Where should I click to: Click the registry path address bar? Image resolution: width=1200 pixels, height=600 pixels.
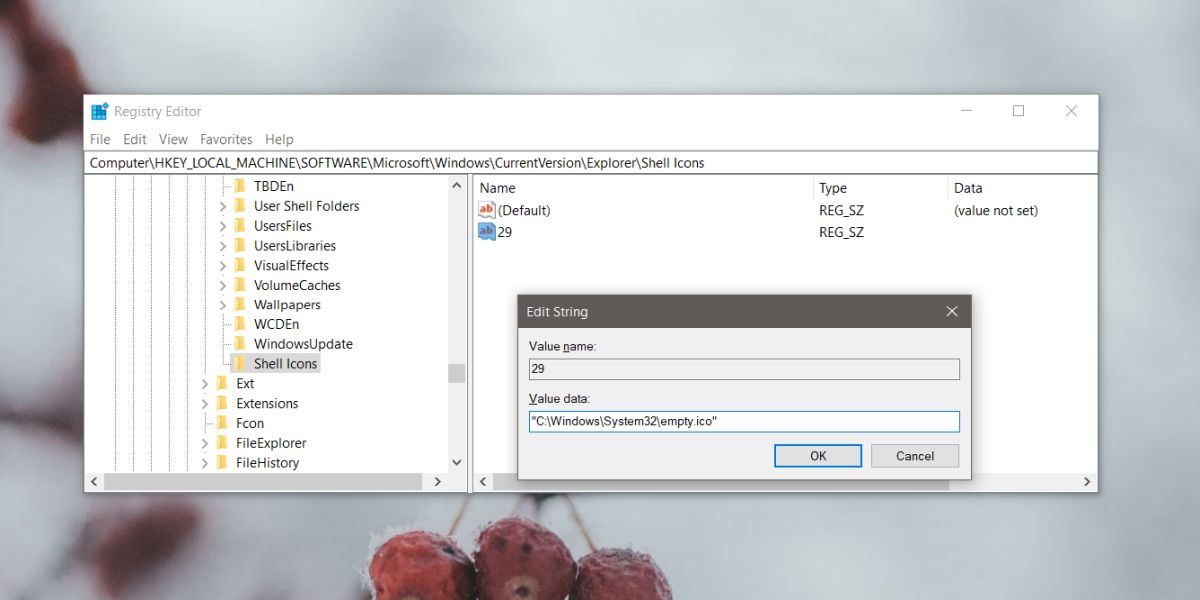coord(591,162)
